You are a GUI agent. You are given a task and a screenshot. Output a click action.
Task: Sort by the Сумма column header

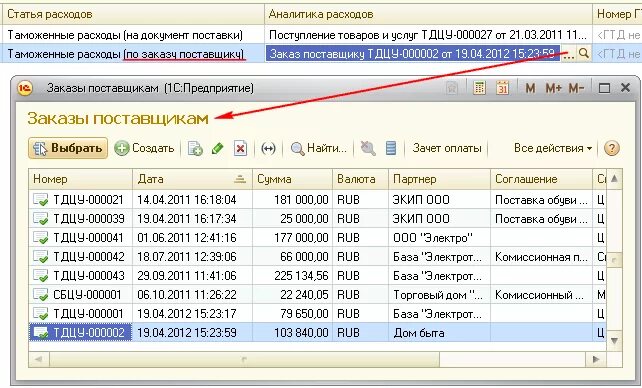tap(292, 179)
